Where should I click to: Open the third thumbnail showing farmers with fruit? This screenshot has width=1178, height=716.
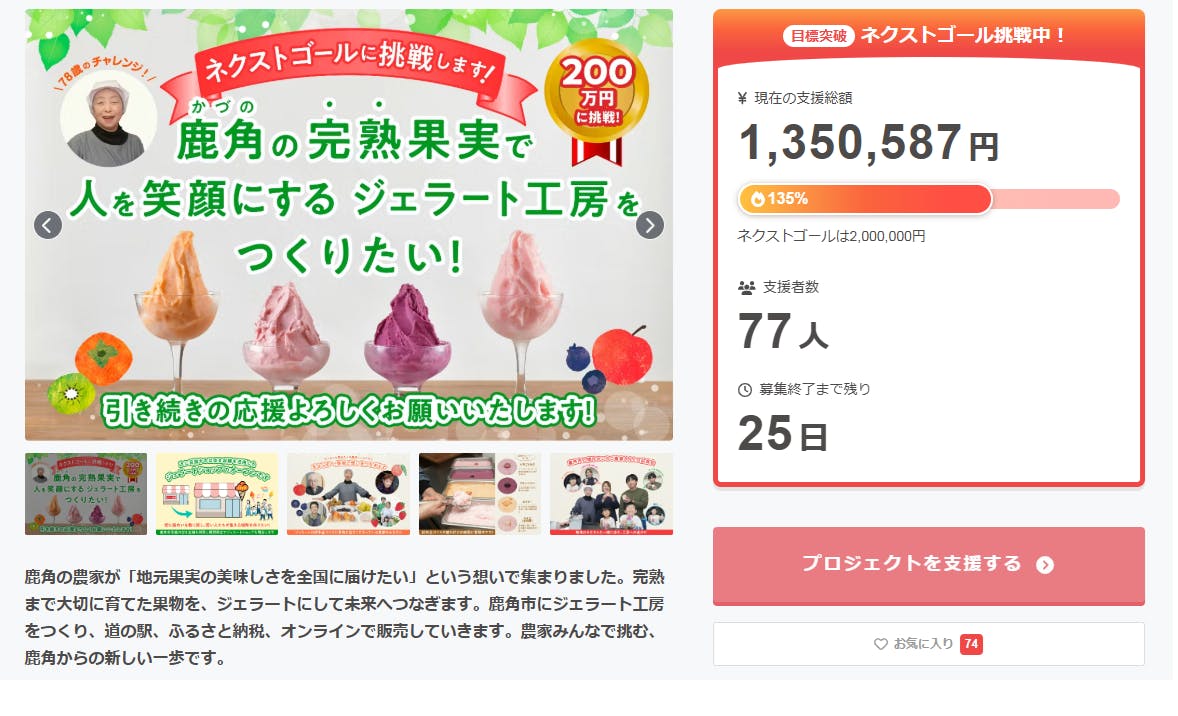[x=348, y=494]
